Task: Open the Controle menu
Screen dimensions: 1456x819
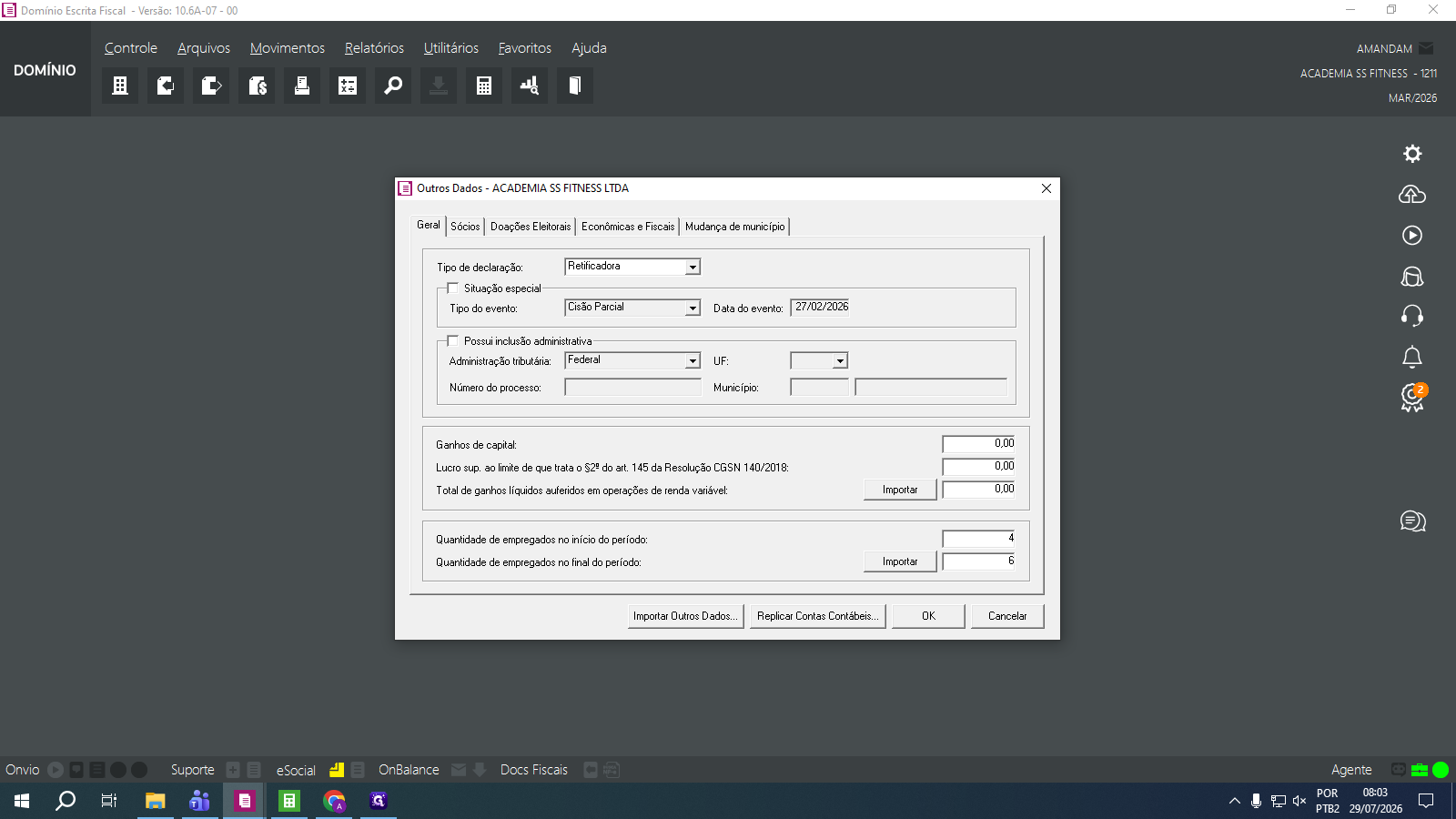Action: [x=131, y=48]
